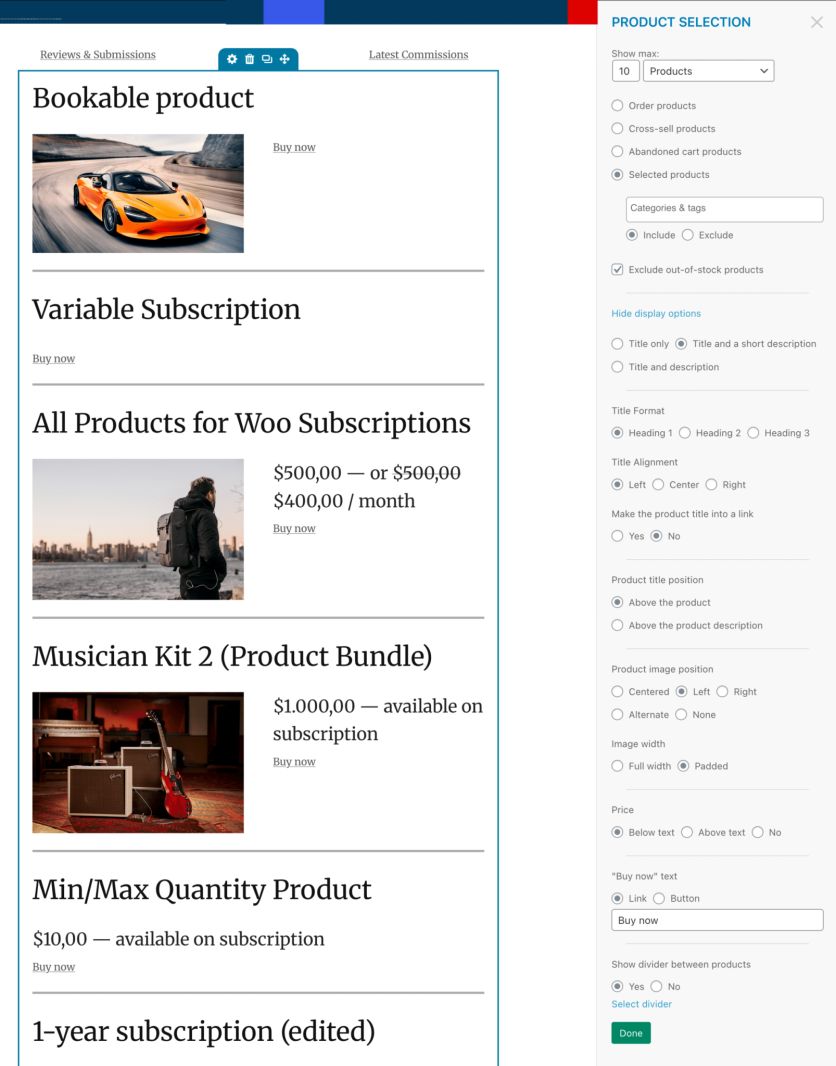This screenshot has width=836, height=1066.
Task: Open Latest Commissions link
Action: 419,54
